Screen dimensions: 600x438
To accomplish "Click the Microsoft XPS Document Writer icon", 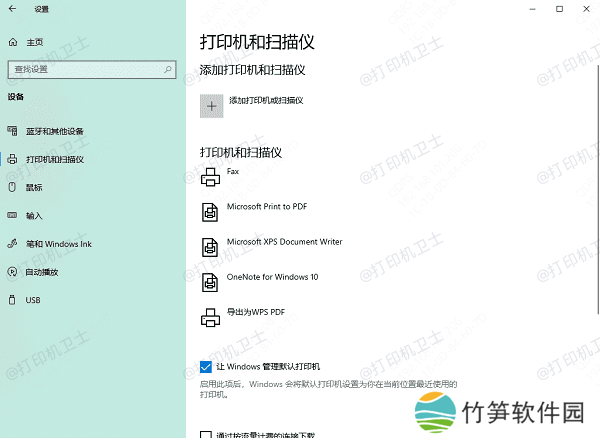I will point(210,247).
